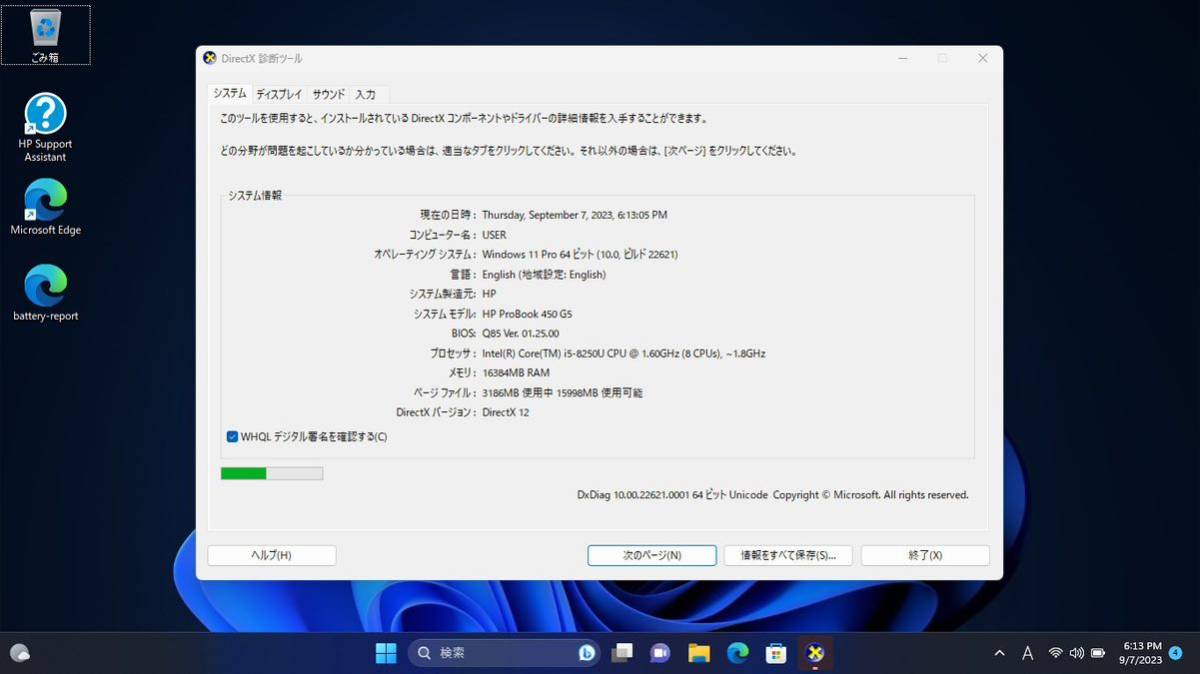Click the battery status tray icon
The width and height of the screenshot is (1200, 674).
click(x=1098, y=653)
